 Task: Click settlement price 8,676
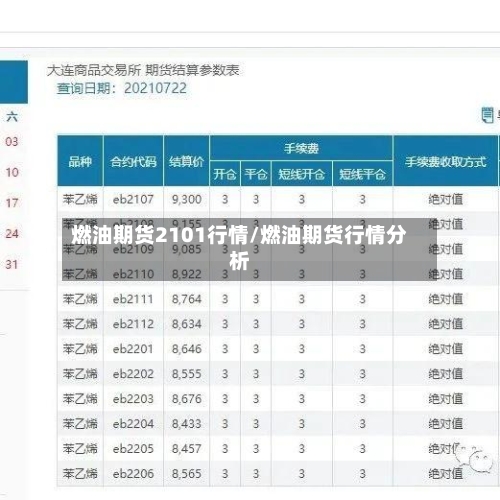click(x=187, y=399)
